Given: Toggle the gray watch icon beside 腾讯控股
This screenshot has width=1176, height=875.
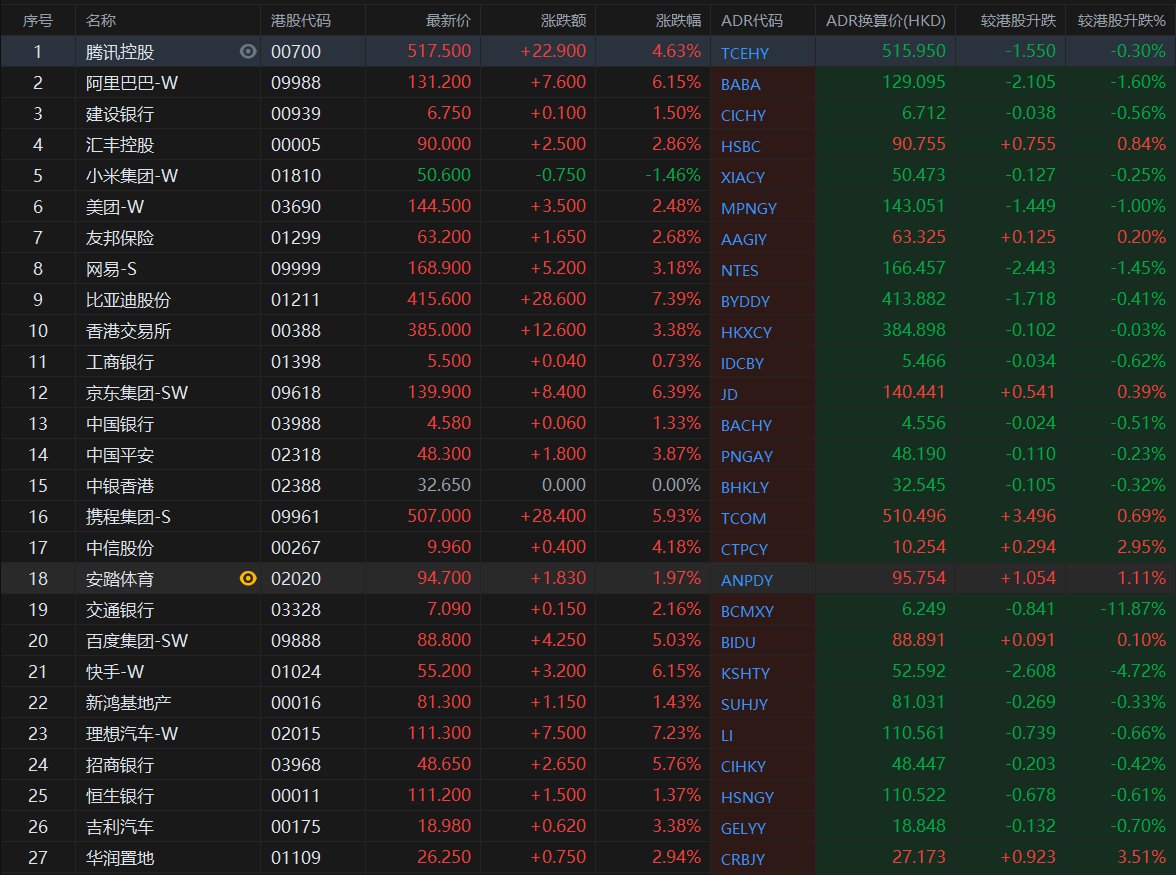Looking at the screenshot, I should [x=248, y=51].
